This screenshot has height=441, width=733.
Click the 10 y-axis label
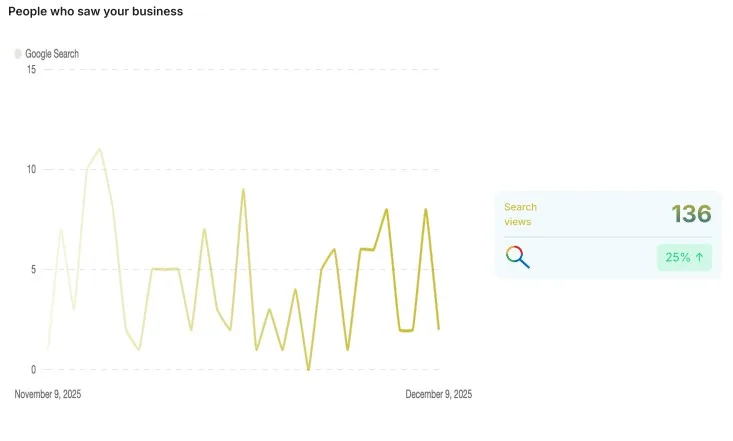[x=31, y=169]
